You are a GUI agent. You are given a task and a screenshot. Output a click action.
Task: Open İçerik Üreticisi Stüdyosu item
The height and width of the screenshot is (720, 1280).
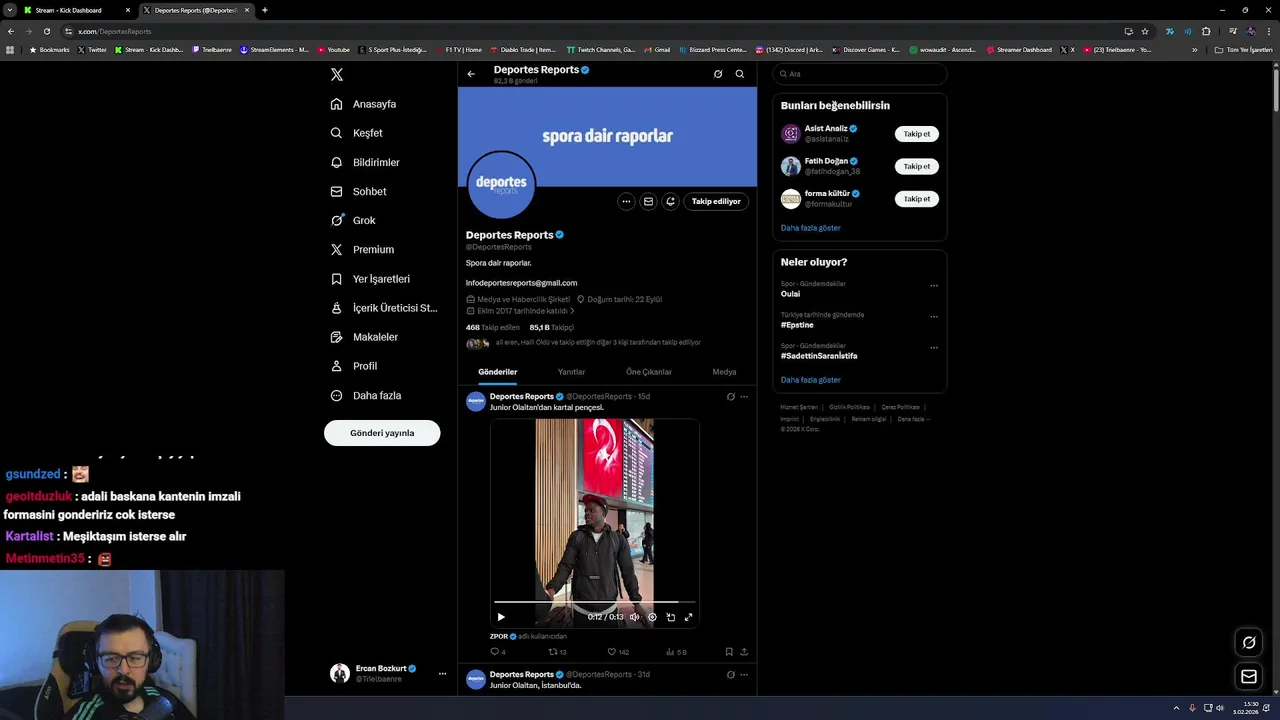click(x=384, y=308)
